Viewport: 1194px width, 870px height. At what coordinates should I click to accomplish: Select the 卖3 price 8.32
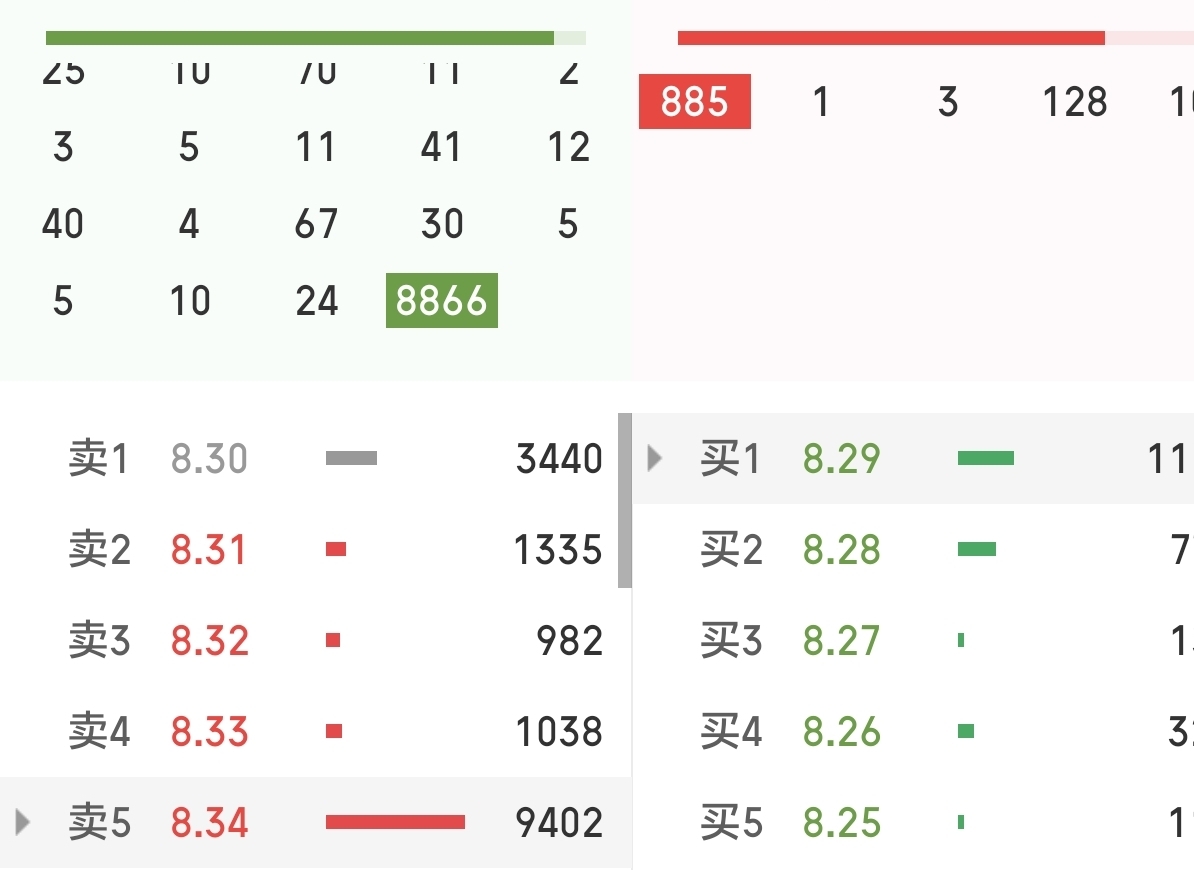209,641
